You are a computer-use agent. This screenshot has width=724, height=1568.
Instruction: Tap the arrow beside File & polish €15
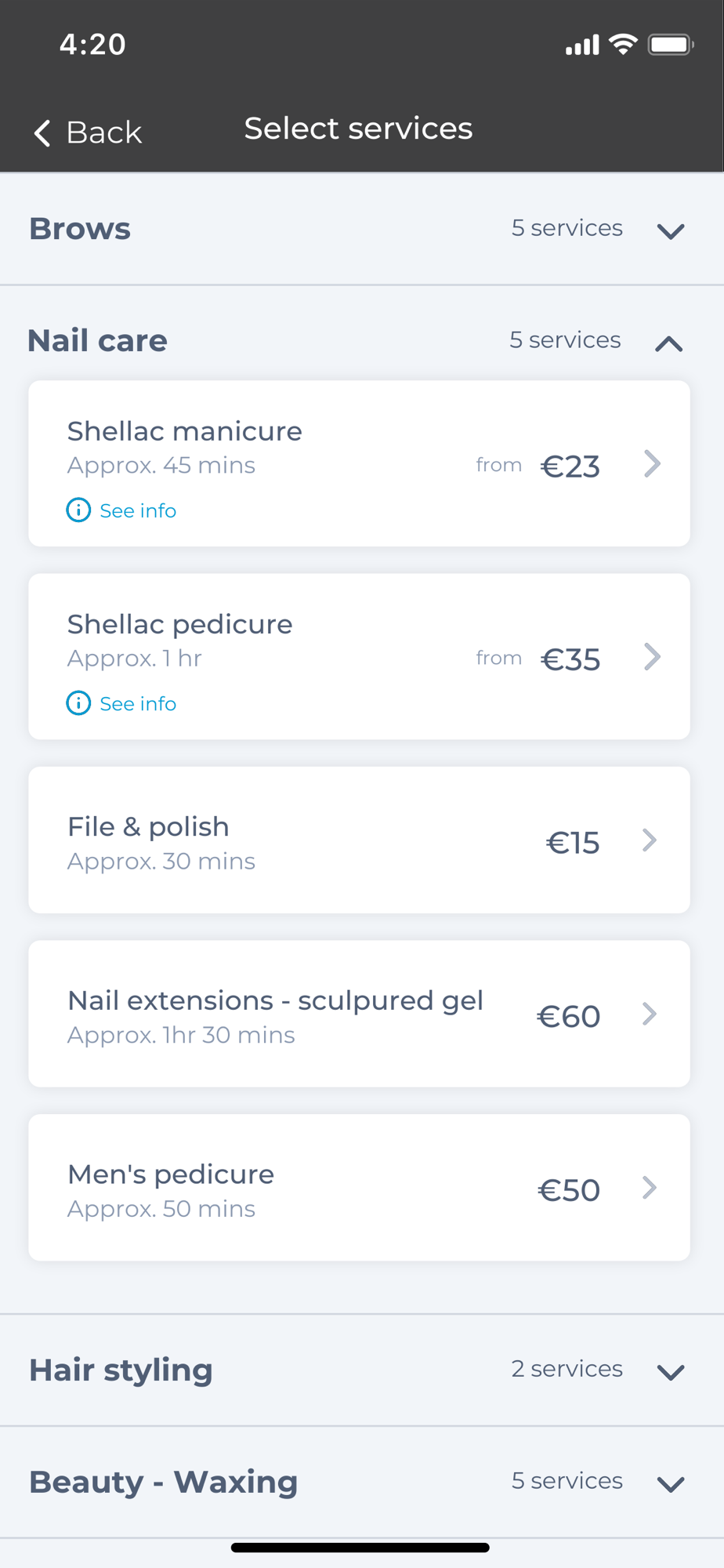650,840
